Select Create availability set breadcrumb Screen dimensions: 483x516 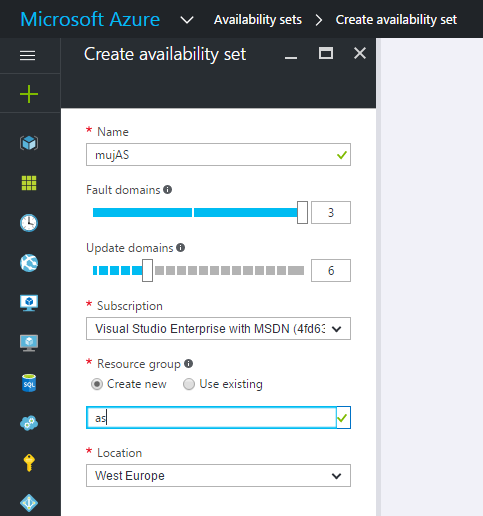pos(396,20)
